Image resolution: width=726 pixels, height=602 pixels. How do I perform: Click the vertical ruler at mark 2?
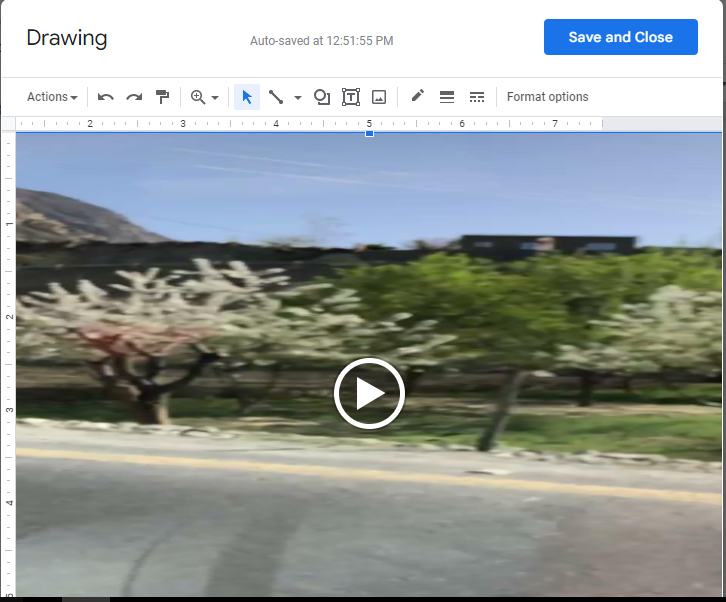[9, 317]
